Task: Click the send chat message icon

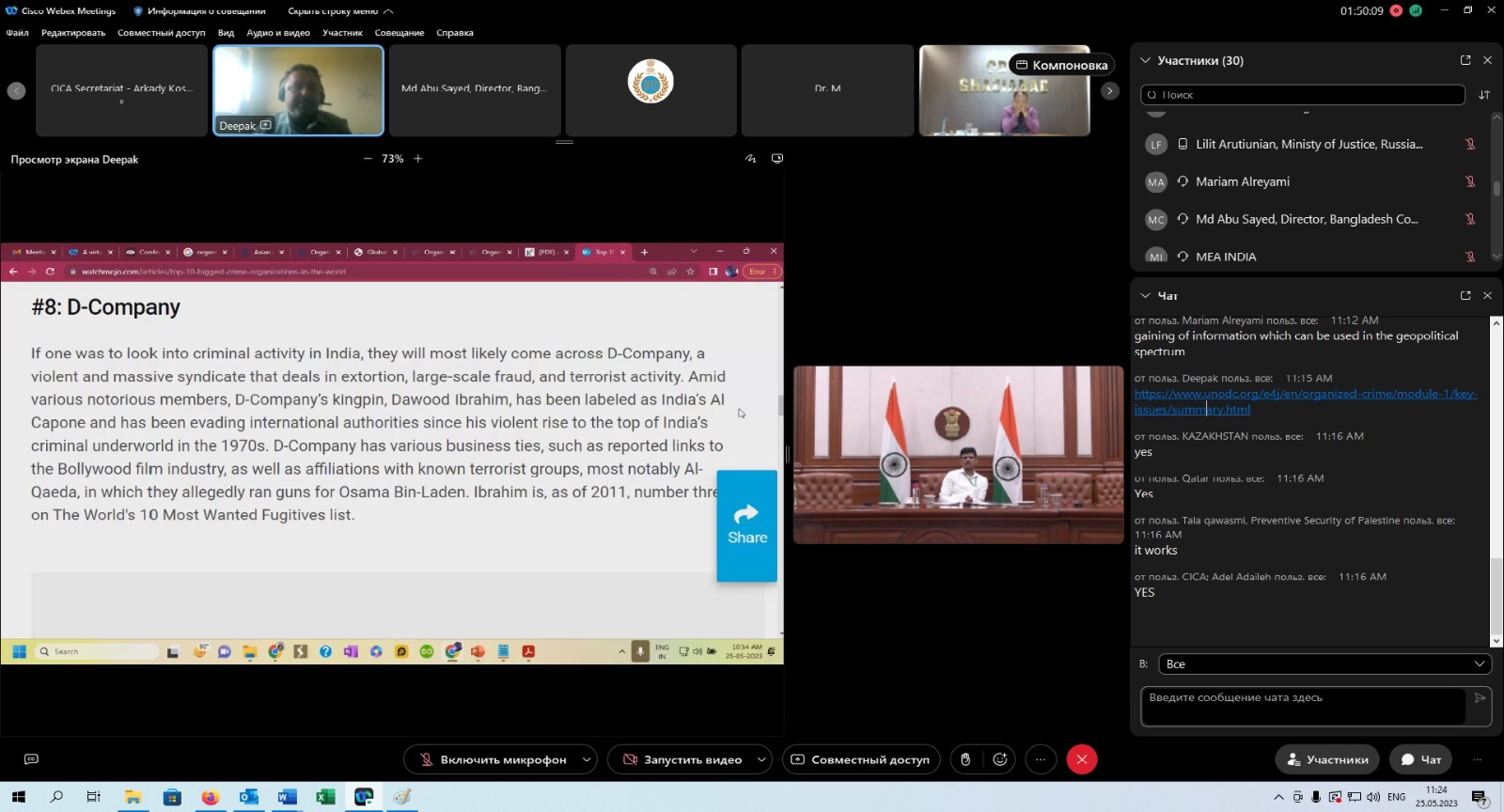Action: [1480, 698]
